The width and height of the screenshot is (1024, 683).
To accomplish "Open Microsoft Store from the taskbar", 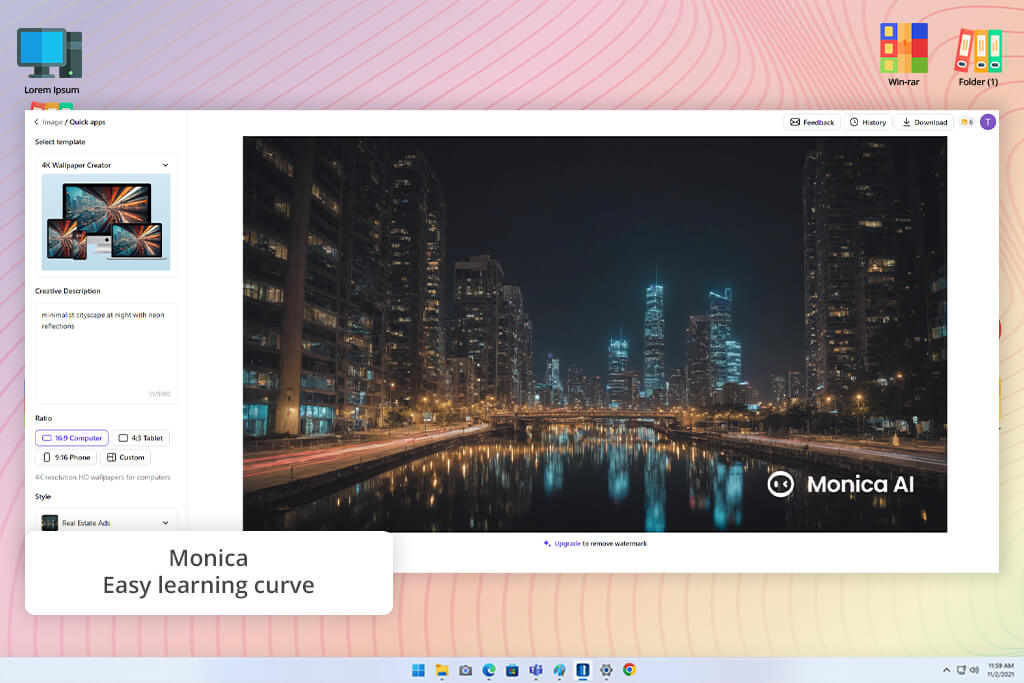I will click(512, 670).
